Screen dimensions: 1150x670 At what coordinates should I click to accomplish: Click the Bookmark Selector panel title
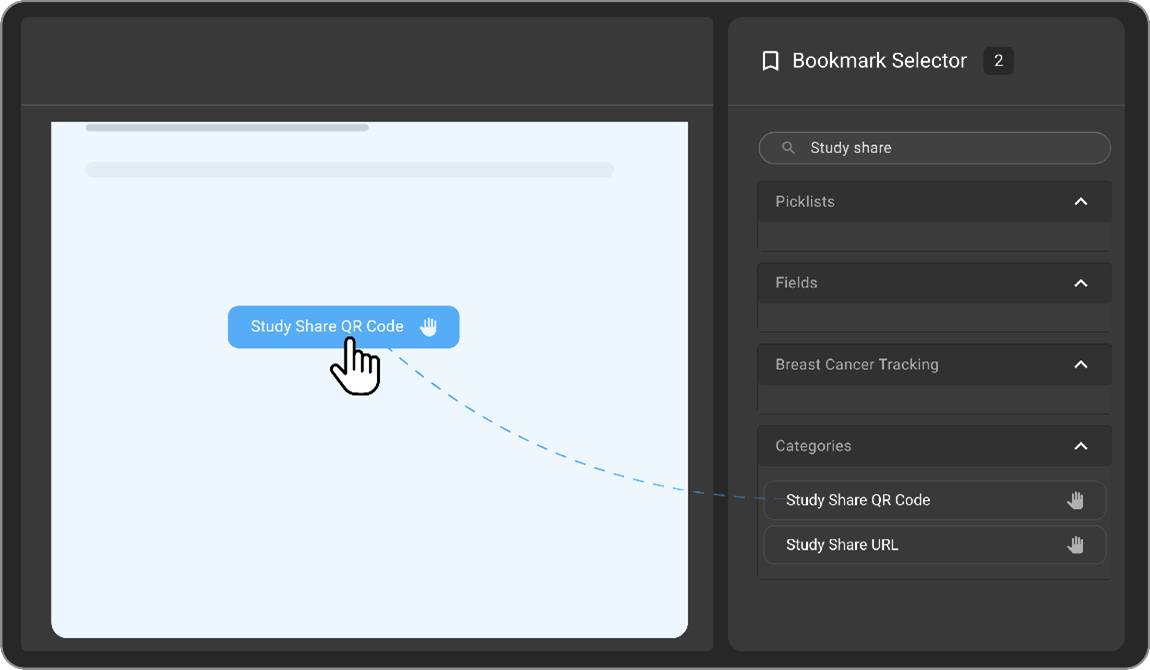pos(879,61)
